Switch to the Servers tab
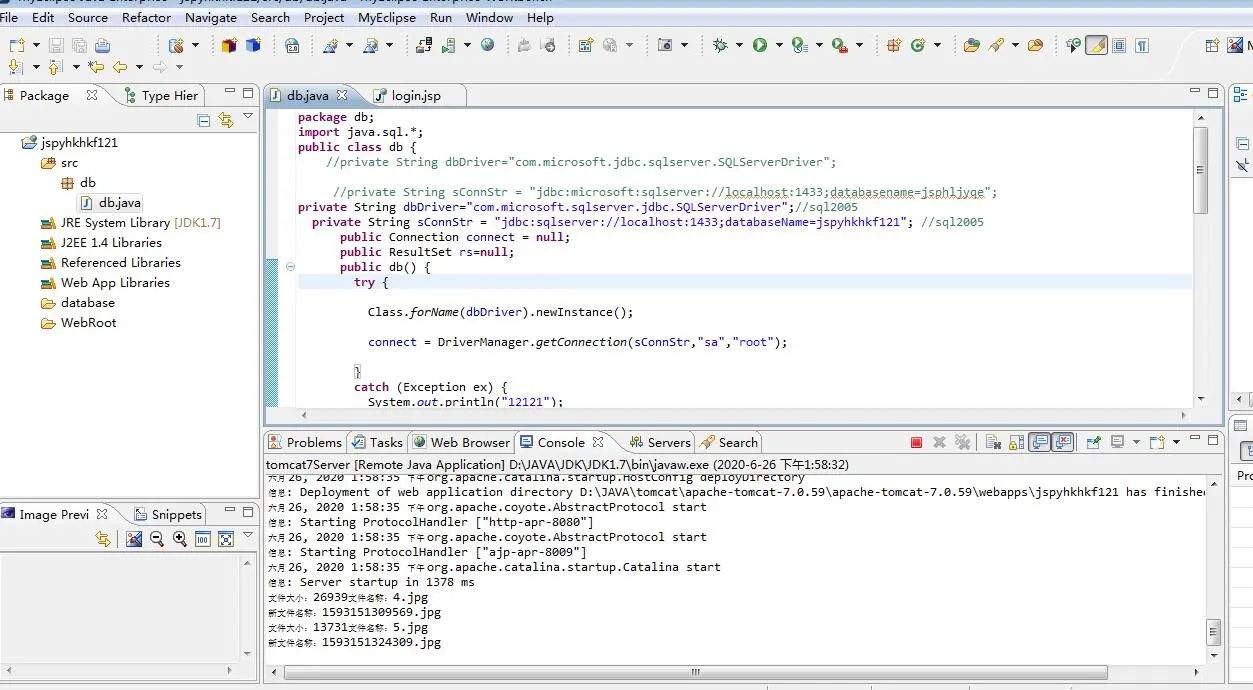This screenshot has width=1253, height=690. click(660, 442)
